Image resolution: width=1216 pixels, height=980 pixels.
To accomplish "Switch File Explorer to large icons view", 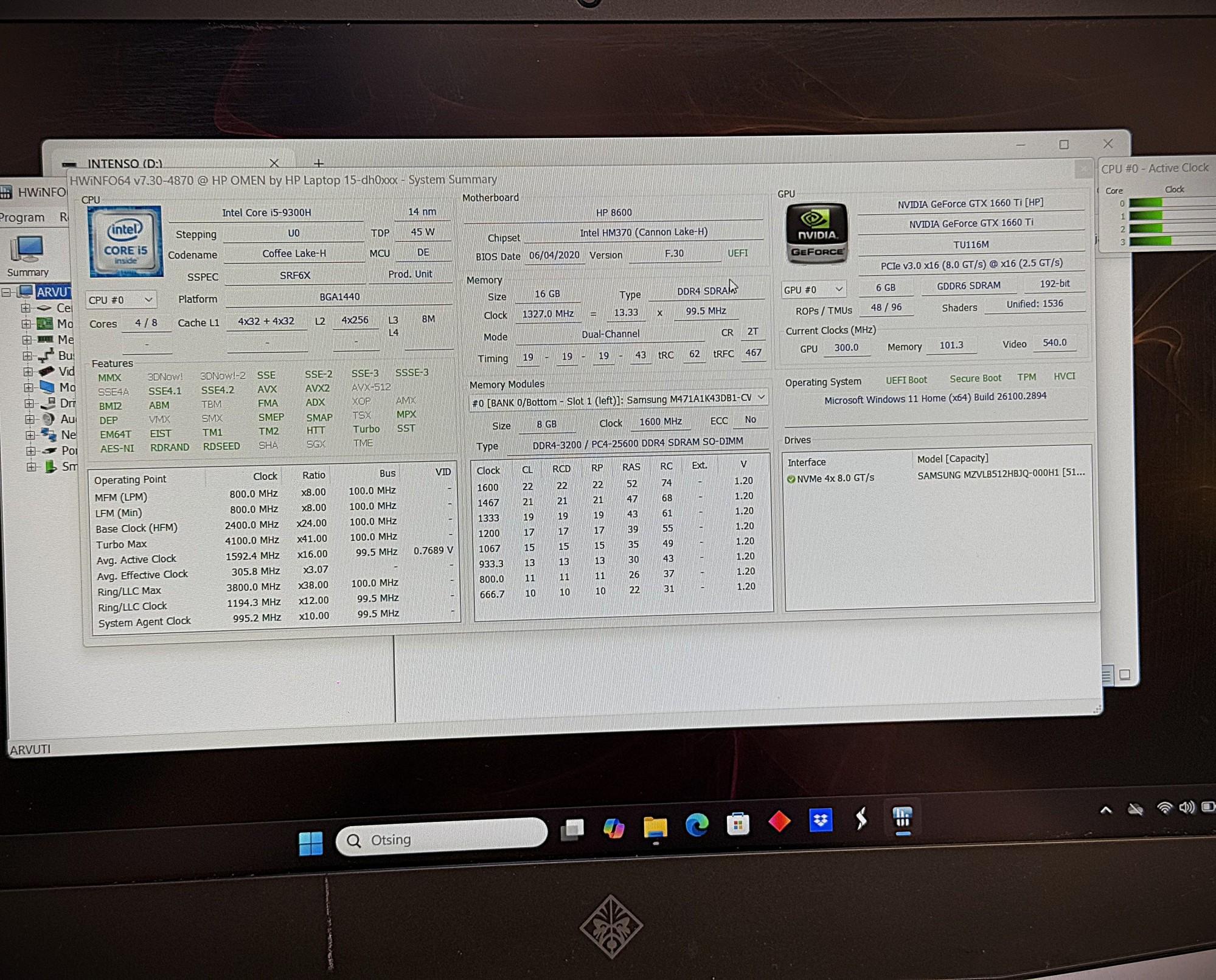I will pyautogui.click(x=1125, y=674).
